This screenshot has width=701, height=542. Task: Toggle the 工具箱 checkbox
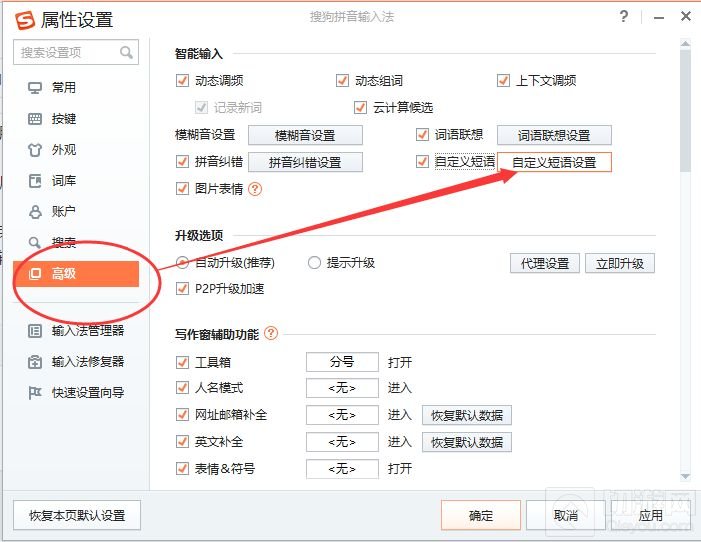pyautogui.click(x=182, y=362)
